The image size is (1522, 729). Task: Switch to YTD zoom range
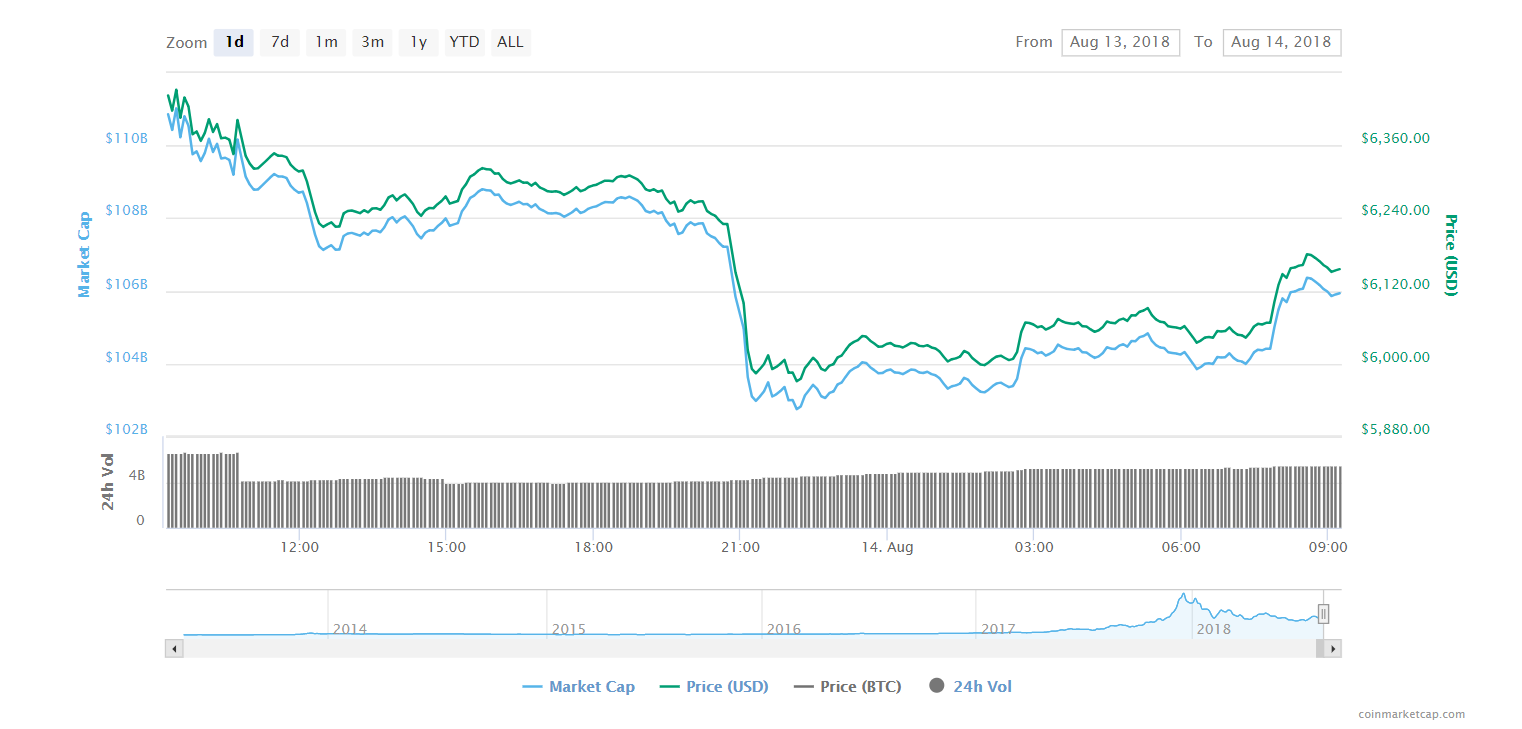pyautogui.click(x=464, y=42)
